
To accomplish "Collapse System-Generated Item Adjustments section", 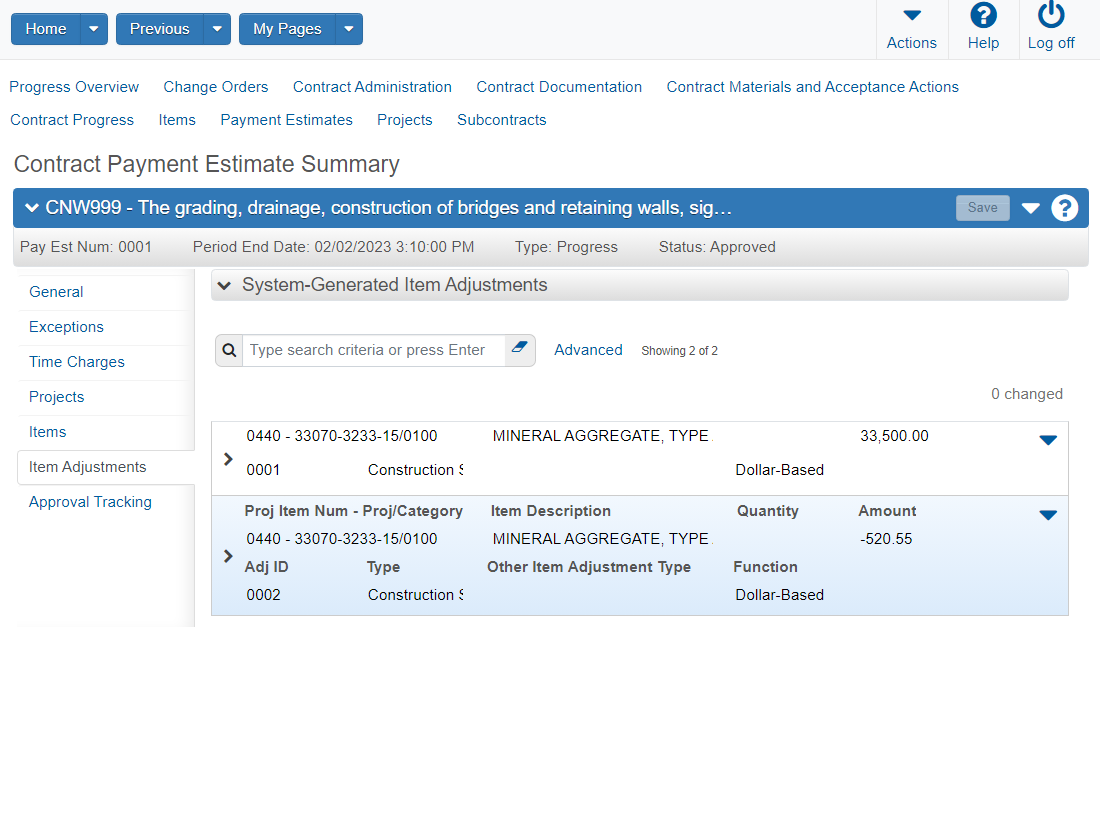I will (x=224, y=285).
